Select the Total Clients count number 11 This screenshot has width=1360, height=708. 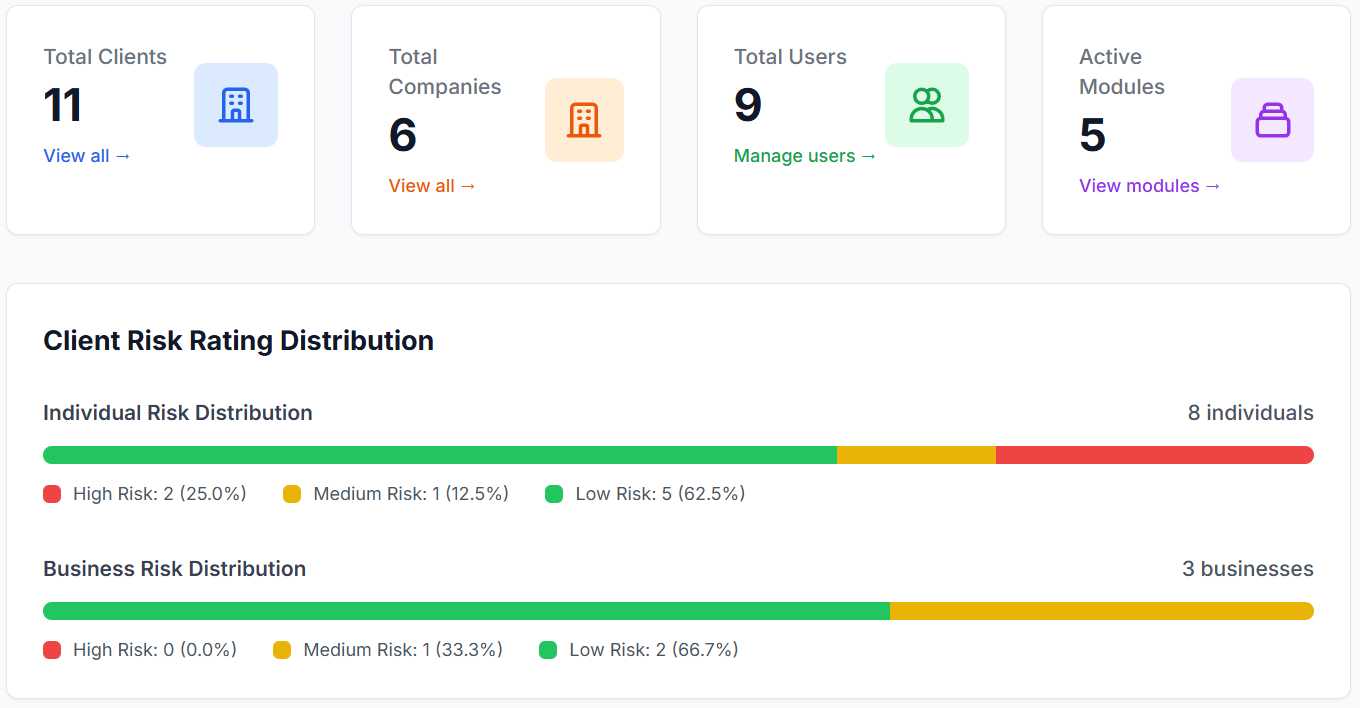point(62,105)
